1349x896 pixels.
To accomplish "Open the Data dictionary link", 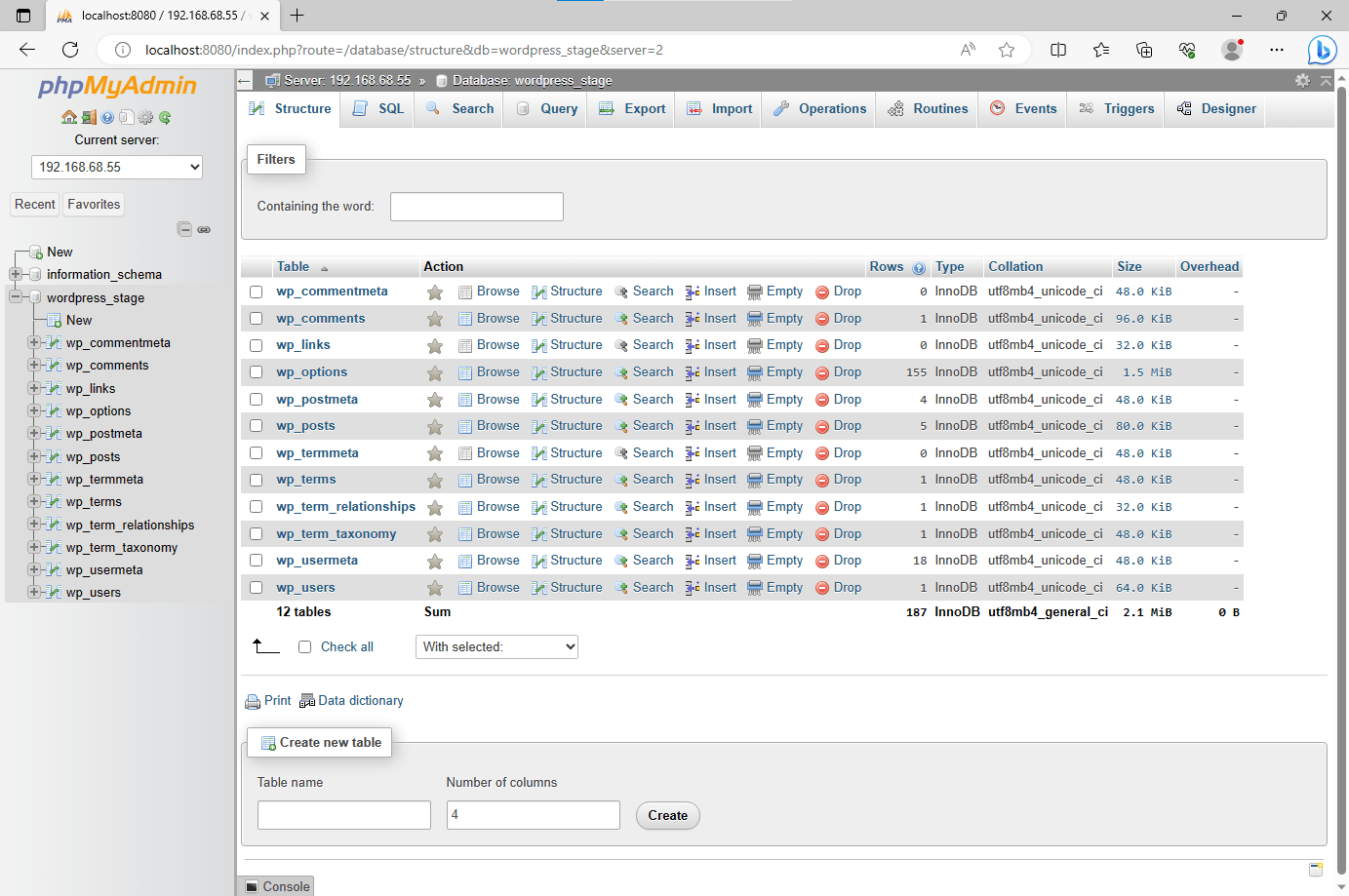I will [351, 701].
